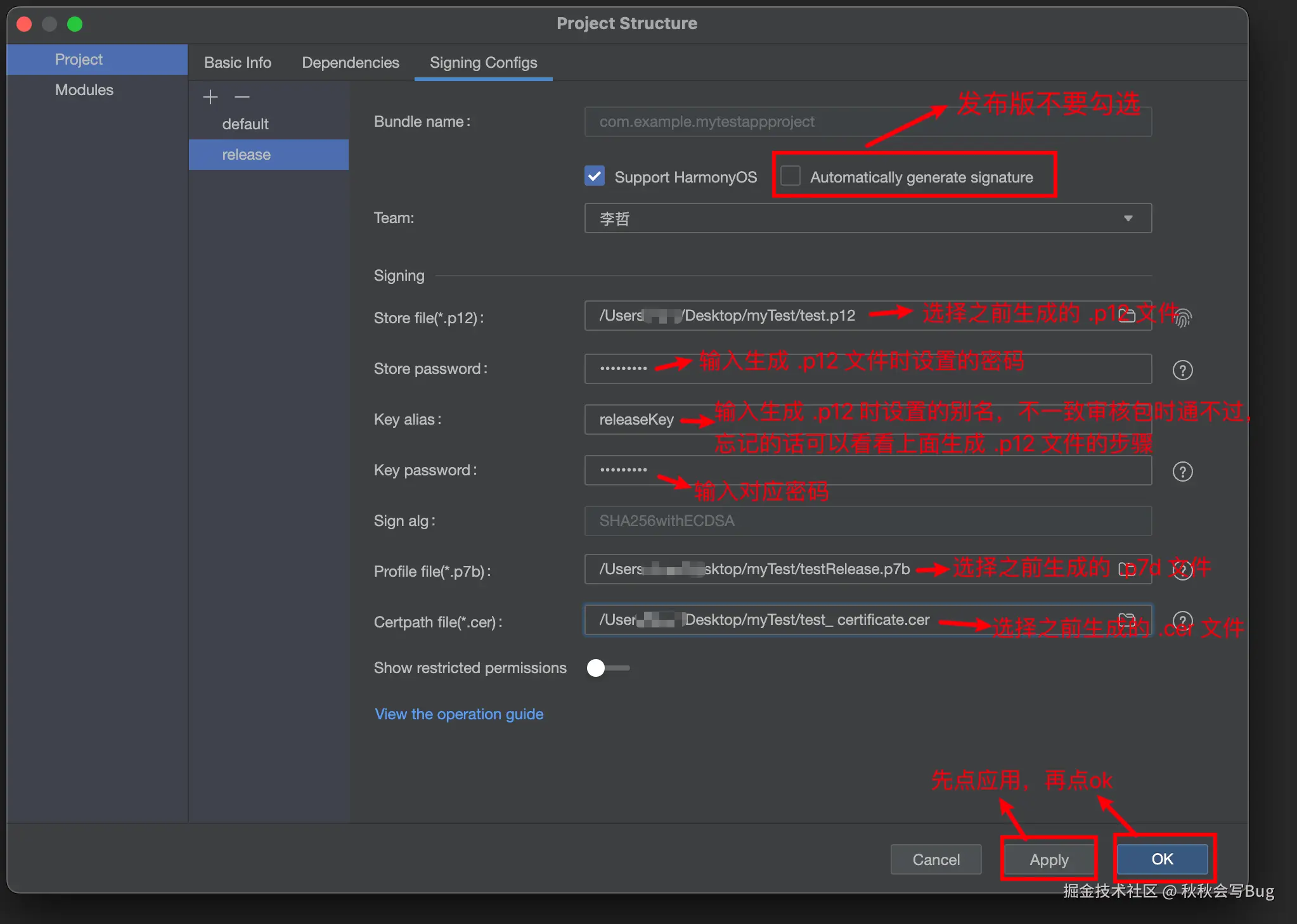Image resolution: width=1297 pixels, height=924 pixels.
Task: Expand the Team dropdown
Action: [1128, 219]
